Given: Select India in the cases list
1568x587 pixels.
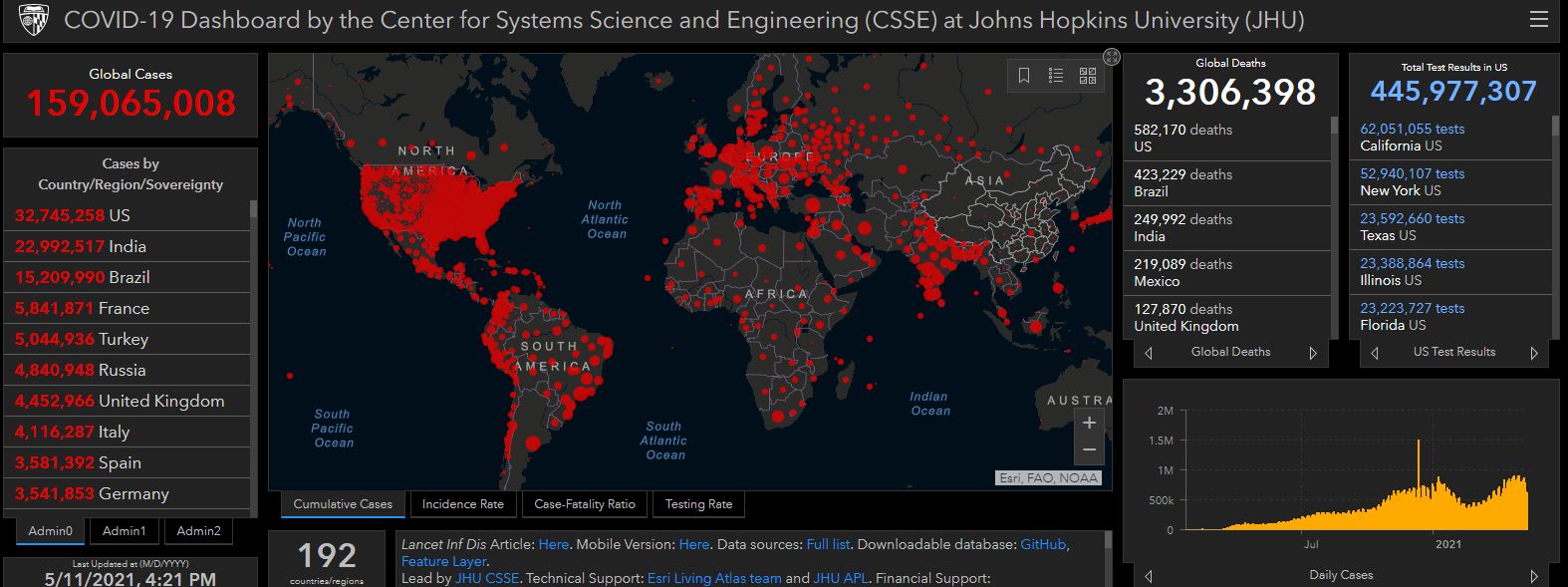Looking at the screenshot, I should tap(127, 246).
